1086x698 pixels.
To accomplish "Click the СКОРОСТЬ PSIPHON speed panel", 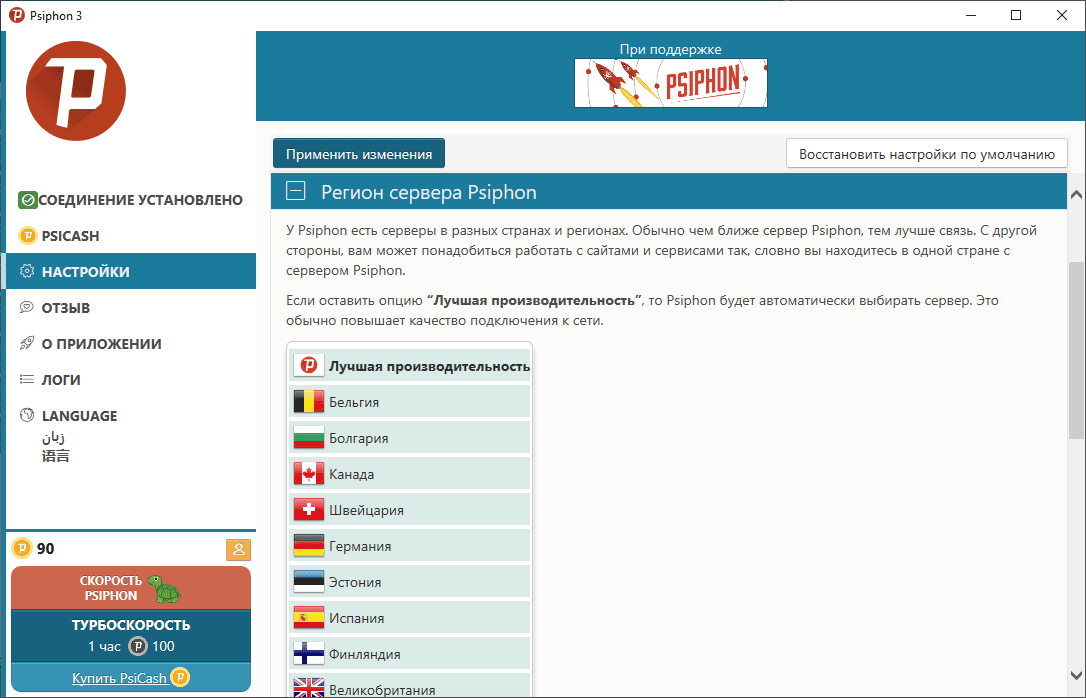I will coord(131,588).
